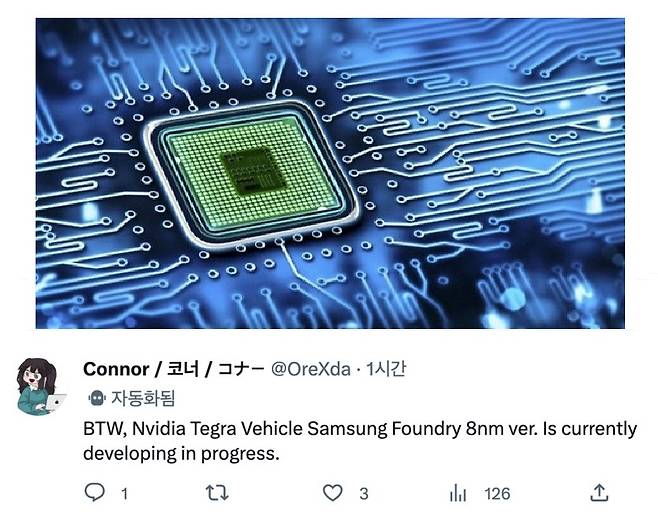Image resolution: width=658 pixels, height=526 pixels.
Task: Click the like count 3
Action: click(364, 494)
